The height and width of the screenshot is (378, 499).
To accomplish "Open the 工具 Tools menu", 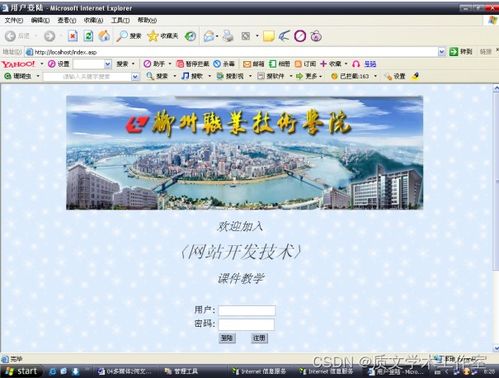I will tap(120, 21).
